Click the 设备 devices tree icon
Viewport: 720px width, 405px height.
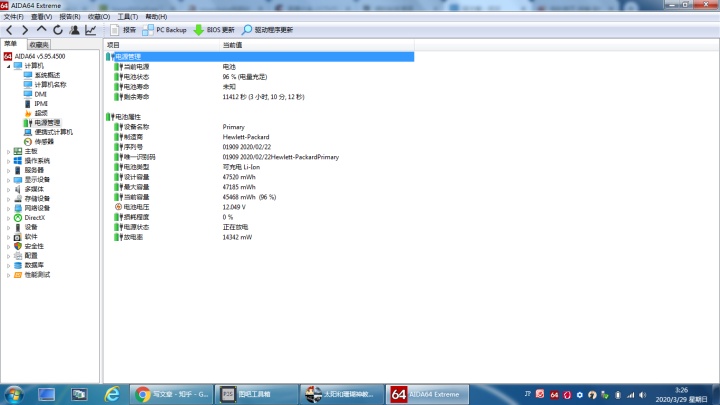click(x=17, y=227)
